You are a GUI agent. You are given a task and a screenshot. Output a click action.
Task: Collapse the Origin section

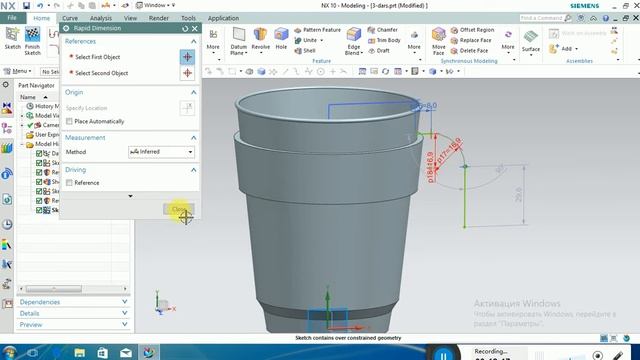[x=193, y=92]
